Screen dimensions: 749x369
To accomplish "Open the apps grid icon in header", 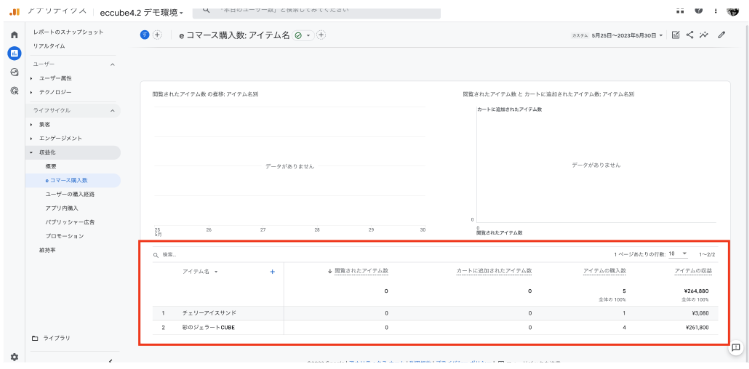I will click(x=680, y=11).
